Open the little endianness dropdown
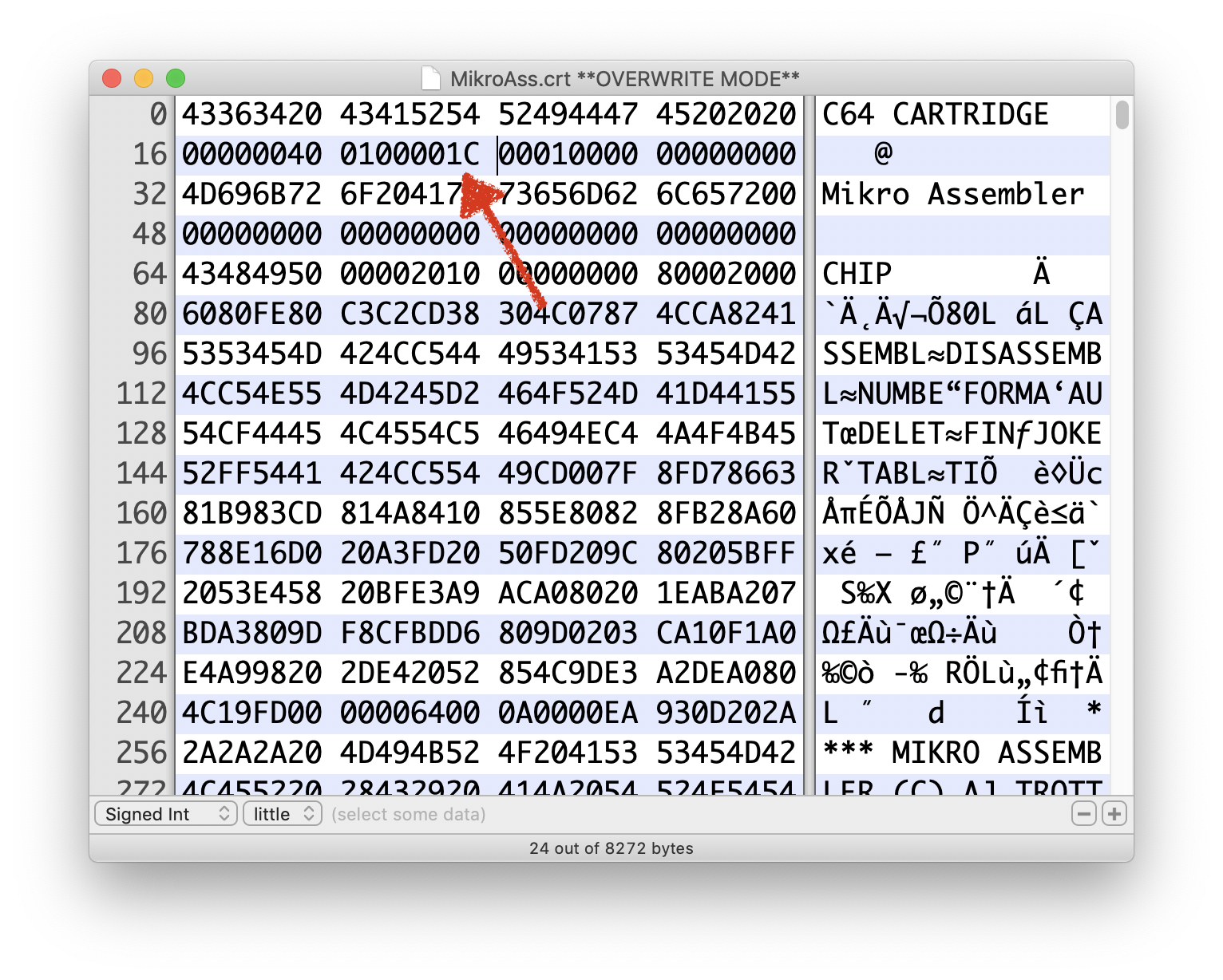 click(x=283, y=814)
